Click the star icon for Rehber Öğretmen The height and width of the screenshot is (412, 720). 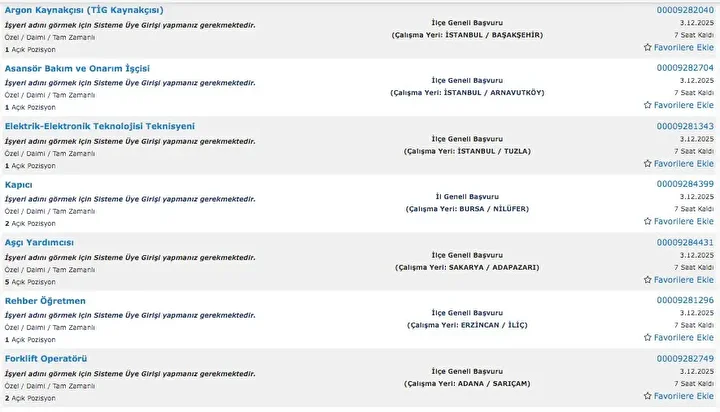tap(647, 337)
